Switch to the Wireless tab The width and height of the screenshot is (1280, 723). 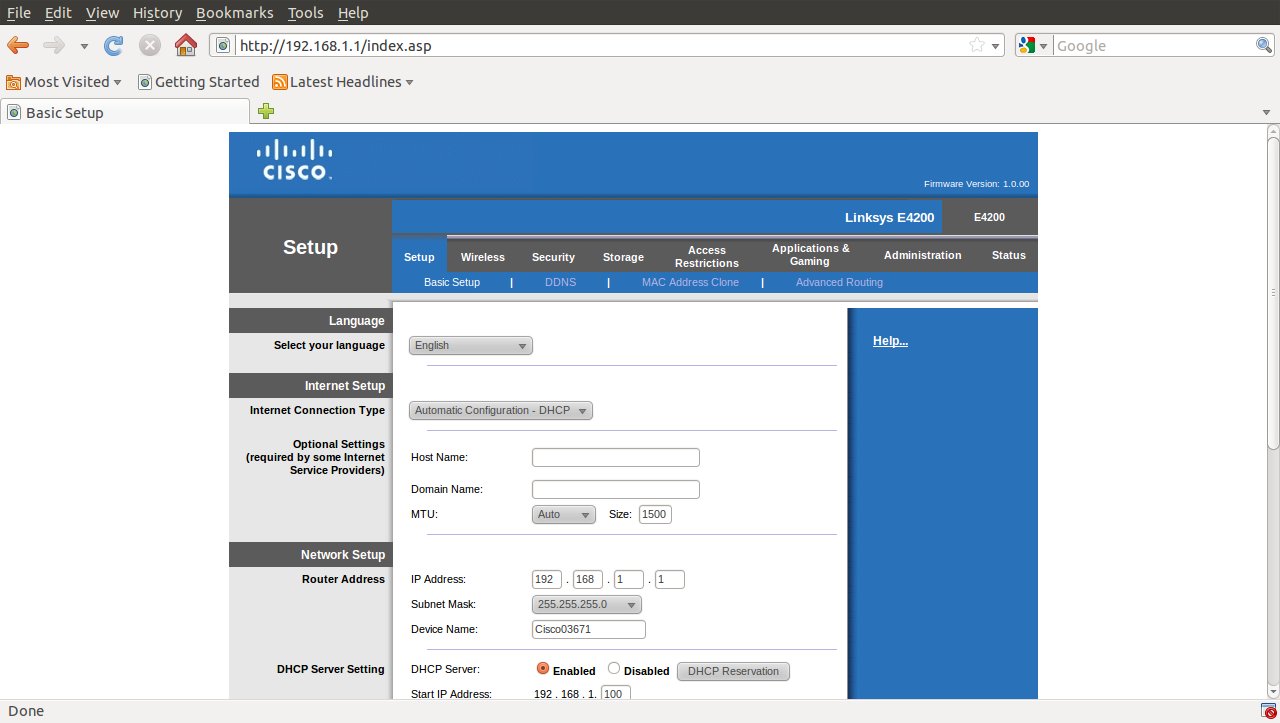pos(482,257)
